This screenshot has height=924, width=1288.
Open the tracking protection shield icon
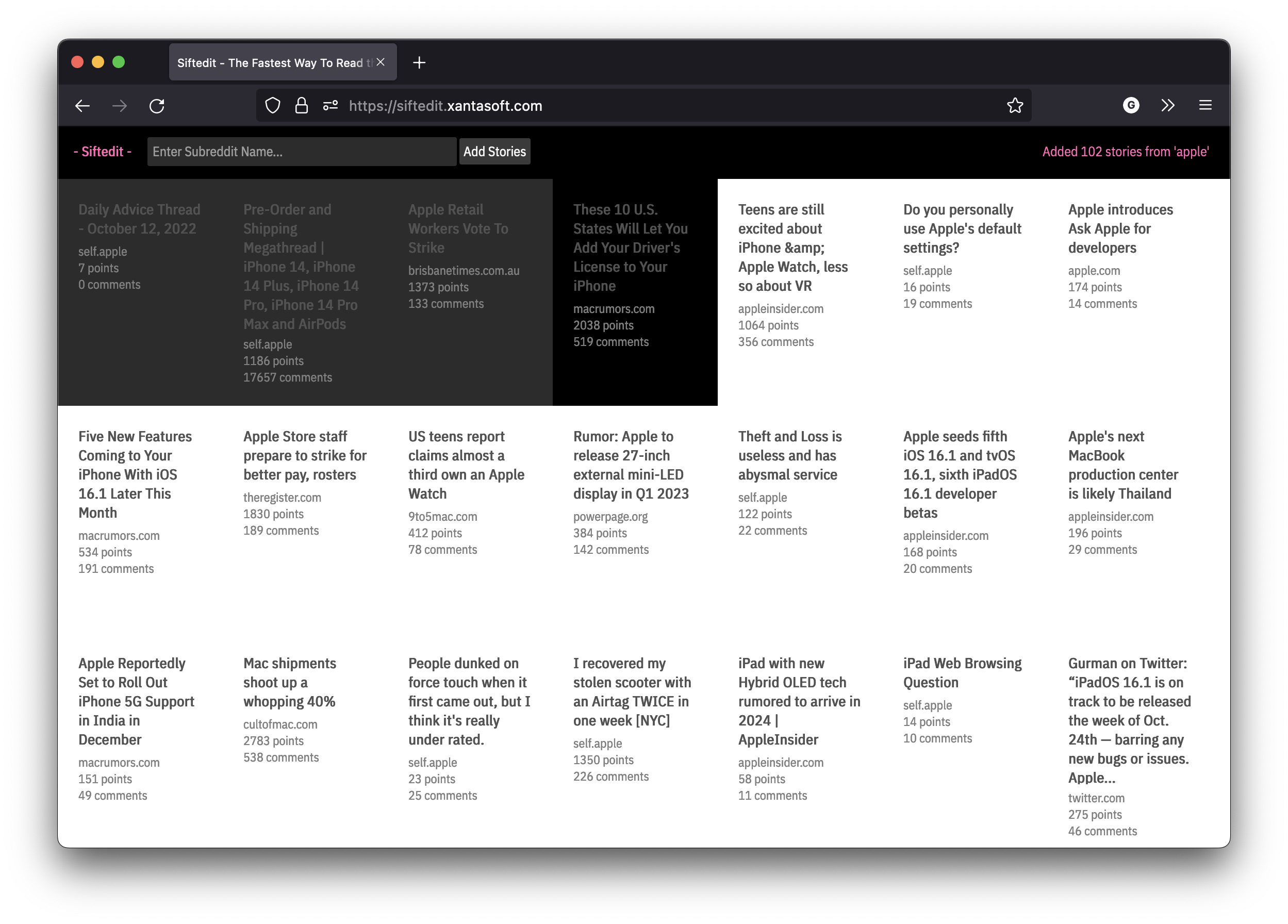click(x=273, y=106)
